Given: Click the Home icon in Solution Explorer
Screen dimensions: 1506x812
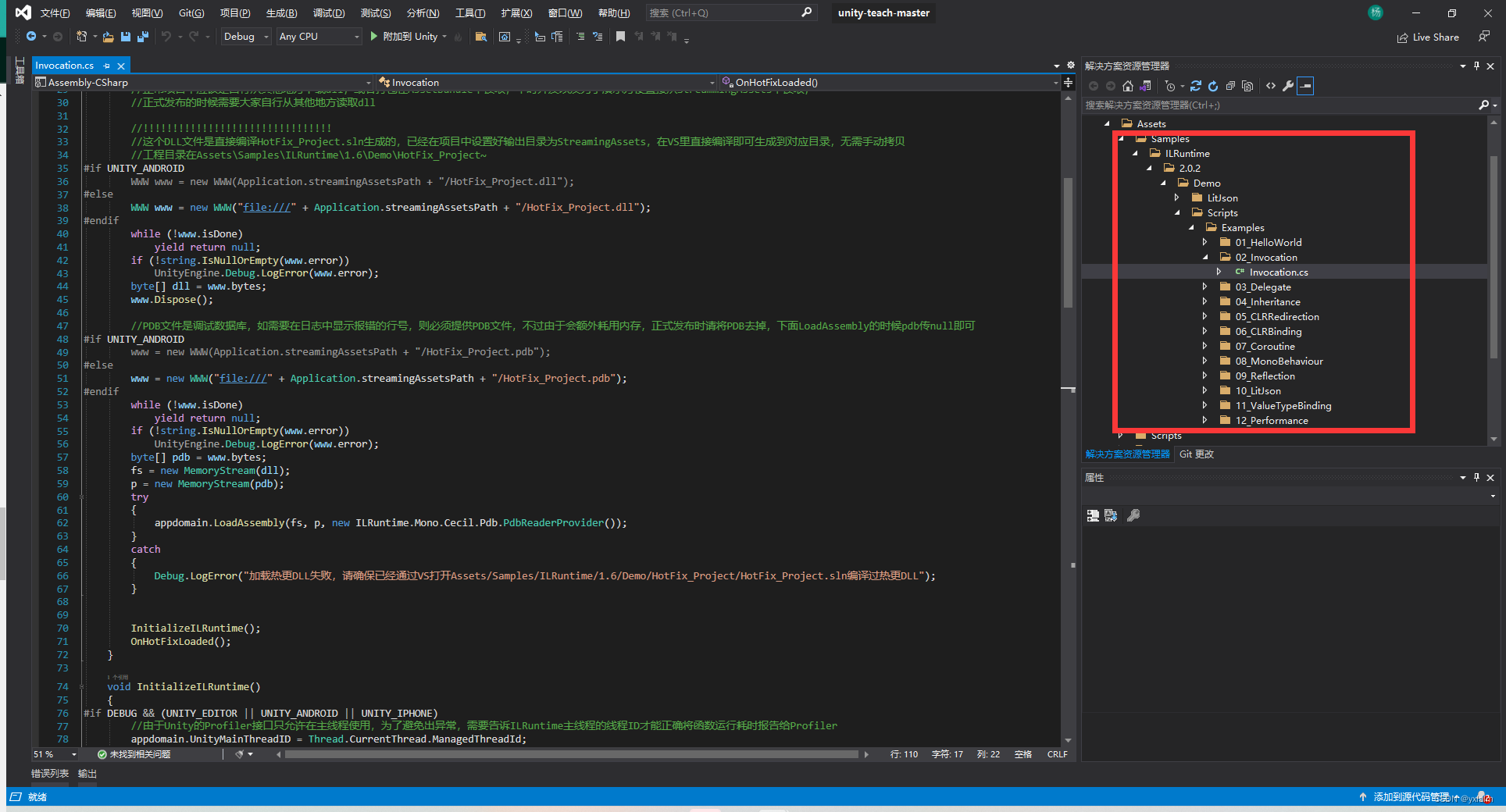Looking at the screenshot, I should tap(1127, 86).
